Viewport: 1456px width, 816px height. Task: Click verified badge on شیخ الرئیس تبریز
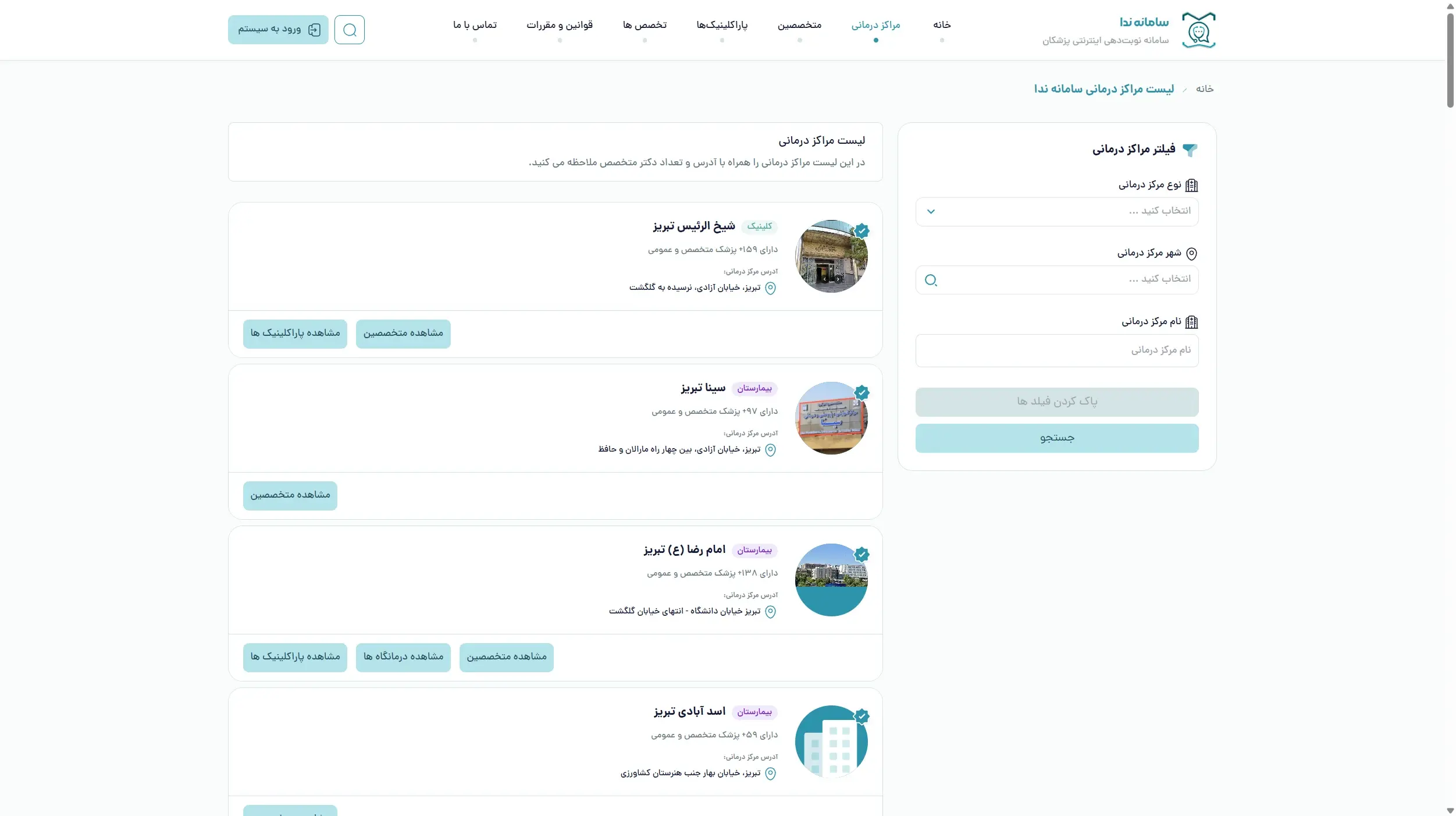coord(862,231)
